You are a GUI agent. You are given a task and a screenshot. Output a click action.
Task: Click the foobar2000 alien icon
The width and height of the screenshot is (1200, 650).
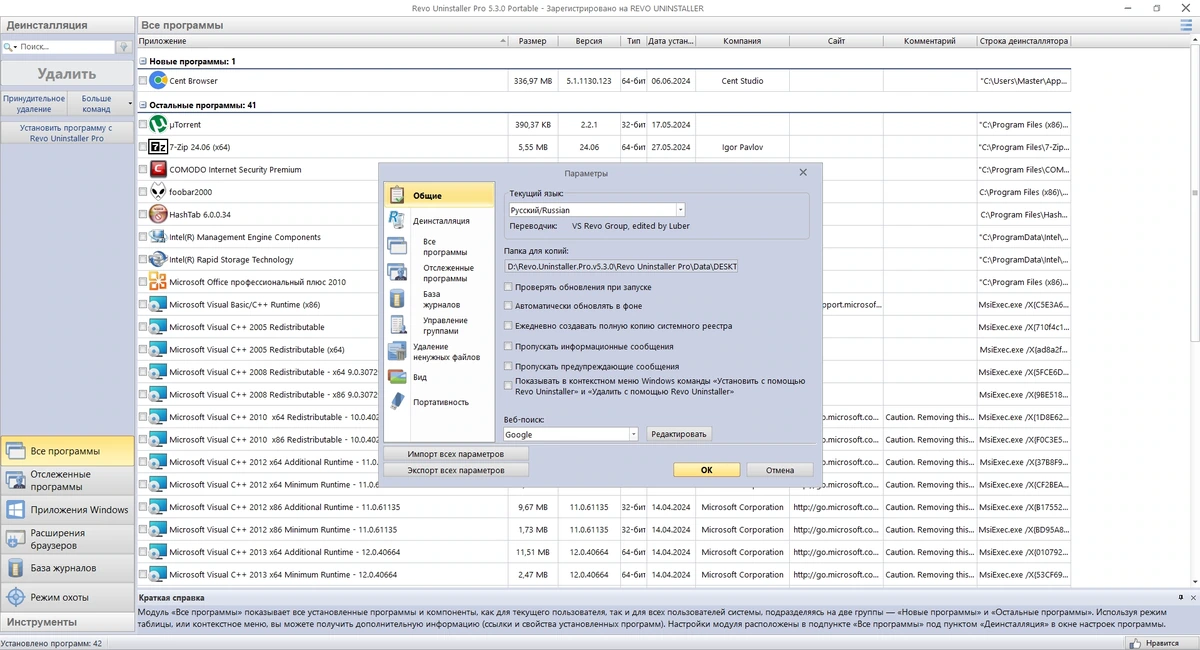[158, 192]
